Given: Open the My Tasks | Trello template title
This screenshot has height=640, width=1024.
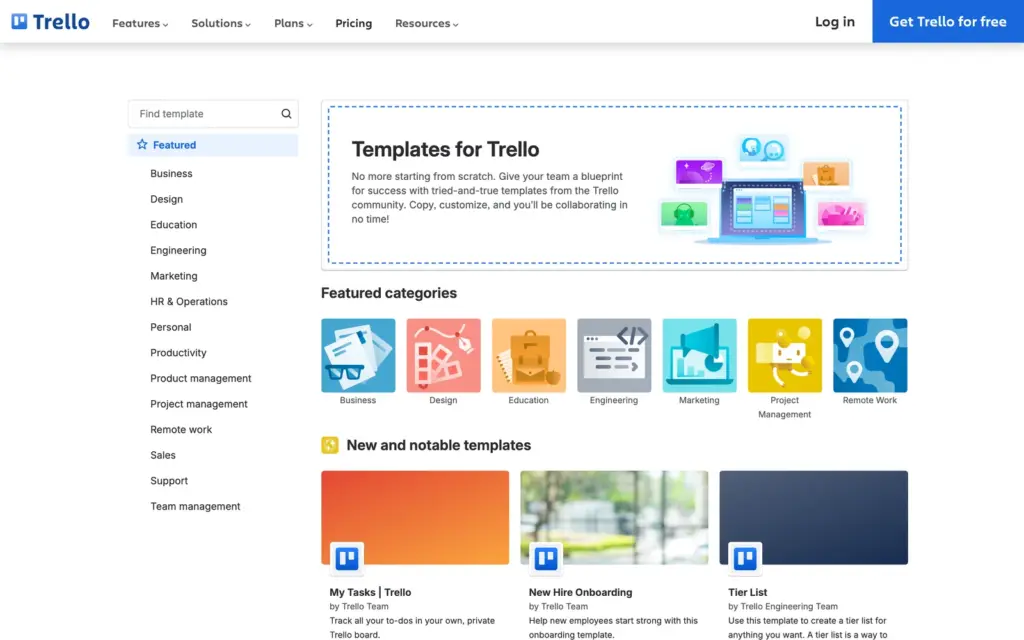Looking at the screenshot, I should tap(370, 592).
